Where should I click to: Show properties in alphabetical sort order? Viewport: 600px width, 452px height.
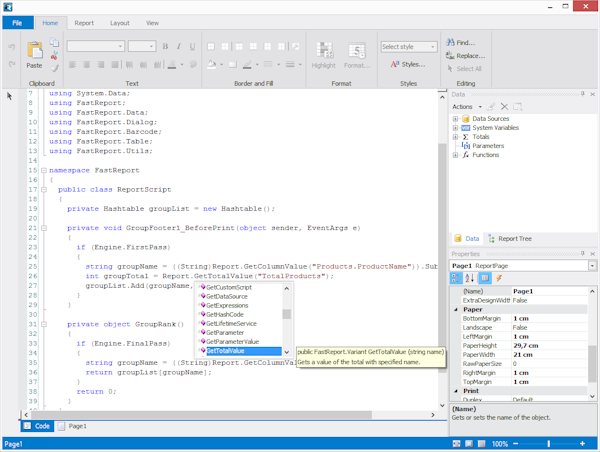tap(471, 279)
